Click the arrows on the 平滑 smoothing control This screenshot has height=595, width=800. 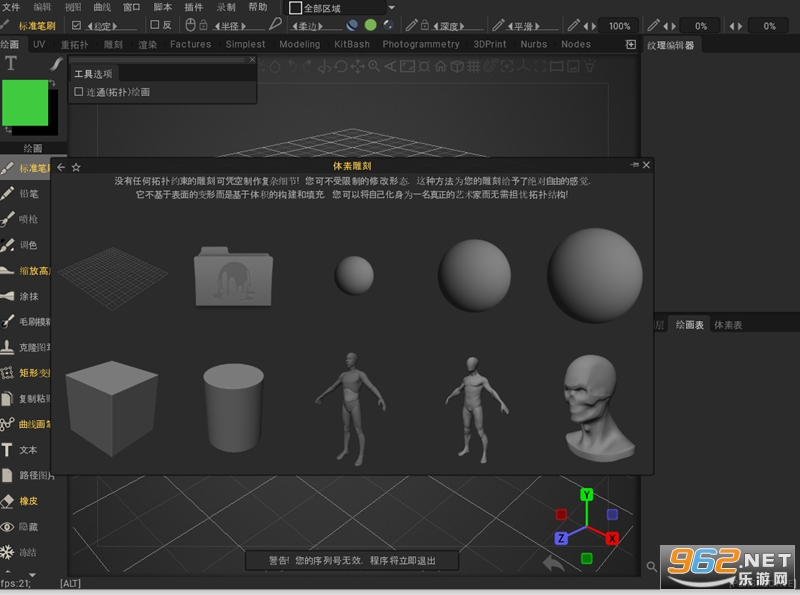523,26
